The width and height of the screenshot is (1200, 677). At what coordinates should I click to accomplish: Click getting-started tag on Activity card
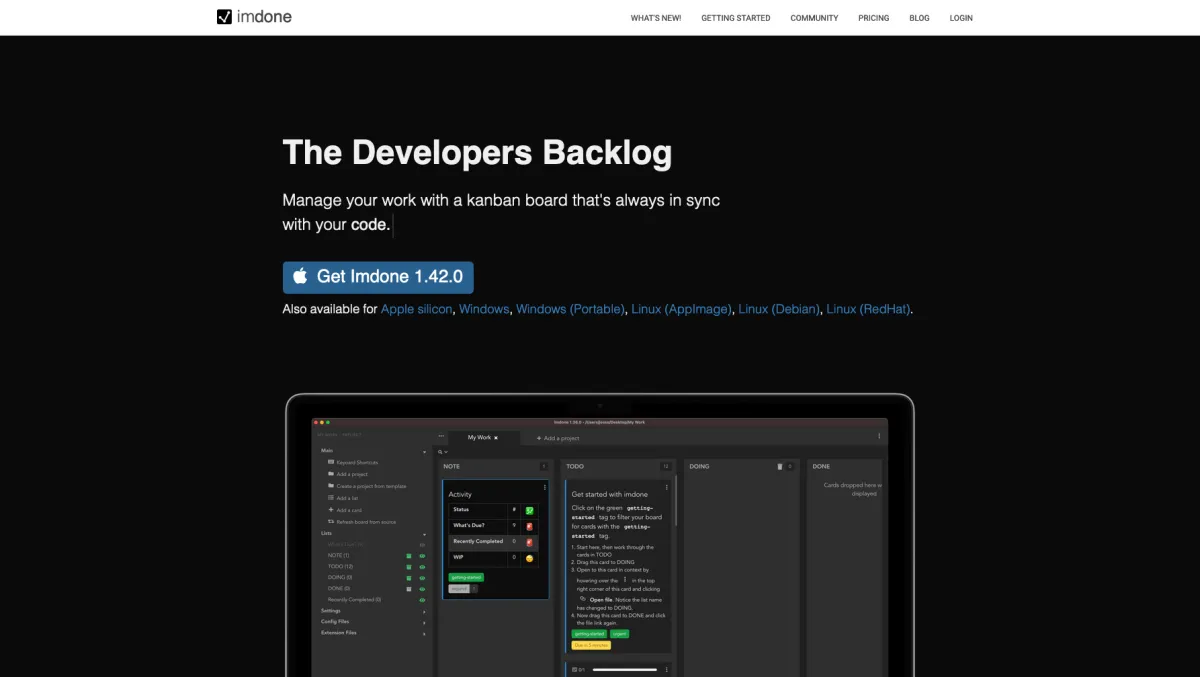[466, 577]
